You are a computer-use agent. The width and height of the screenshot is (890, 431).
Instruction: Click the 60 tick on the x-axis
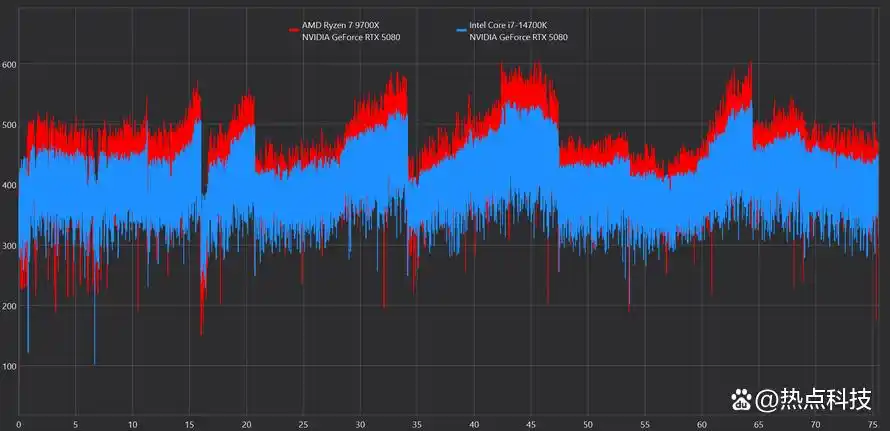(702, 424)
